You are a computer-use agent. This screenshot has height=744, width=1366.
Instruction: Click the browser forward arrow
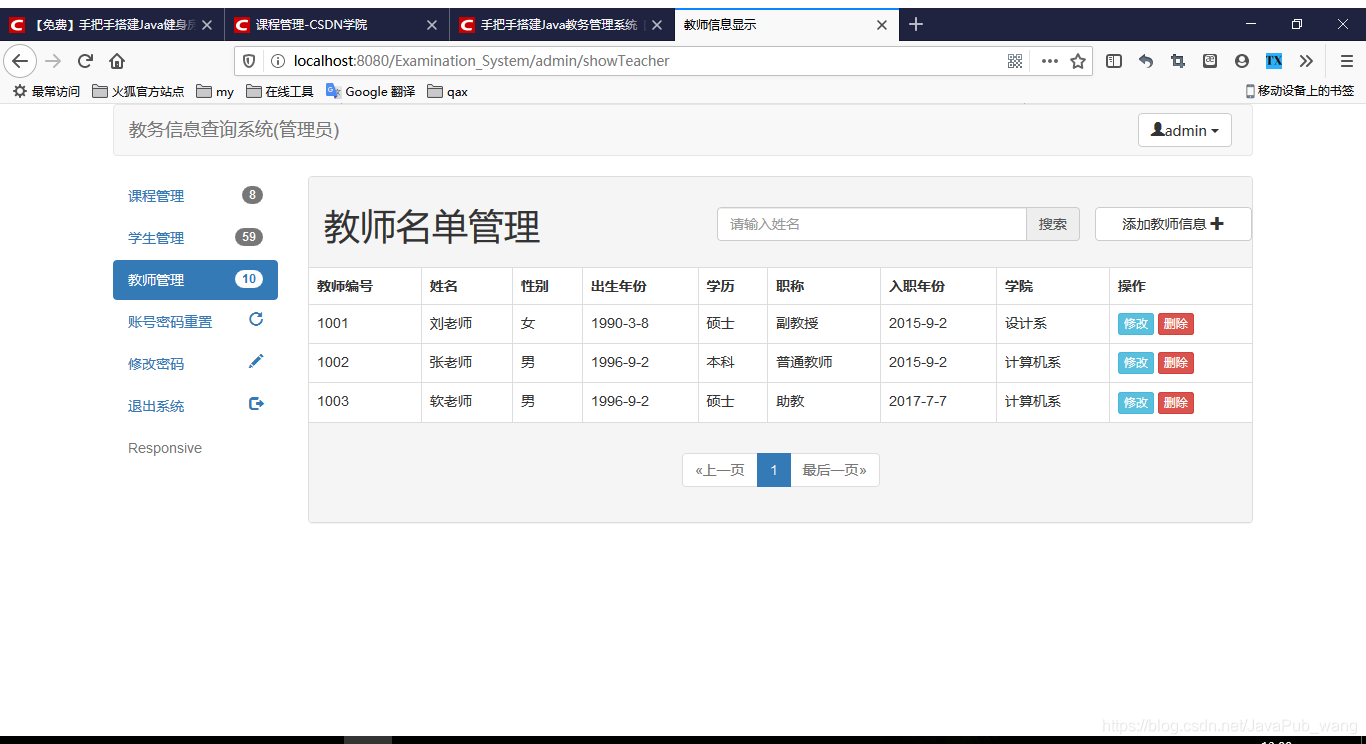point(53,61)
